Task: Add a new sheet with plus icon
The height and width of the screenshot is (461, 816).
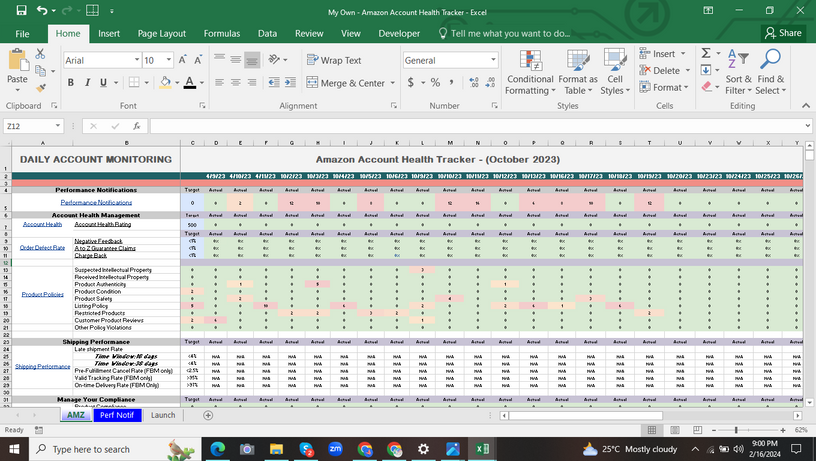Action: coord(208,415)
